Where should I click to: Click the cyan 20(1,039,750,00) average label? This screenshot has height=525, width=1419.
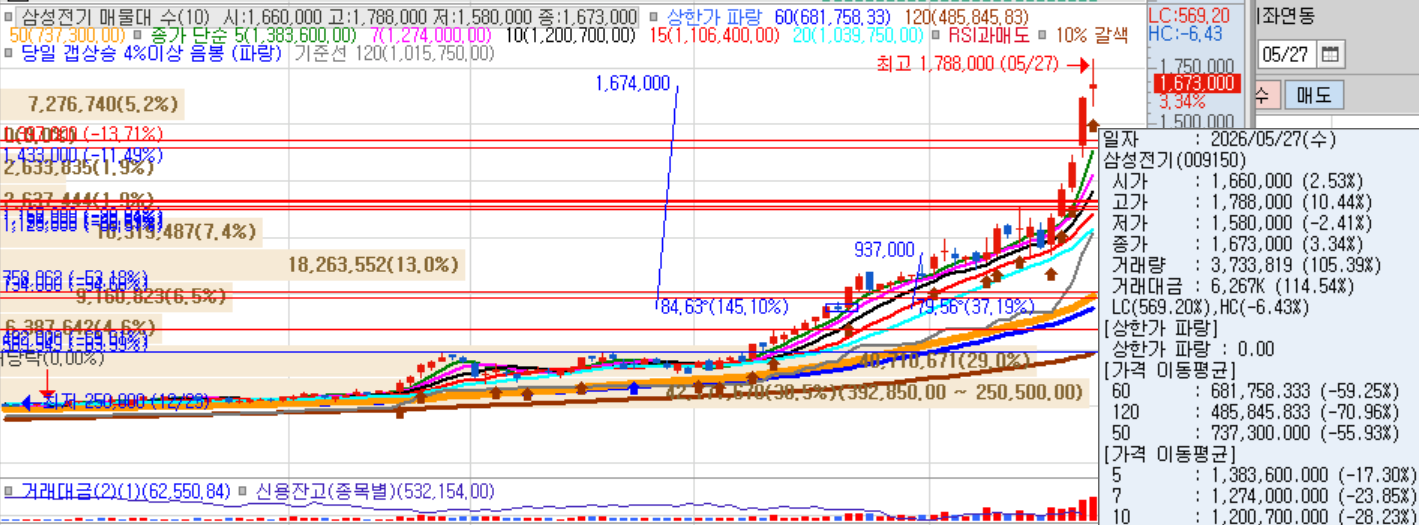[x=858, y=35]
